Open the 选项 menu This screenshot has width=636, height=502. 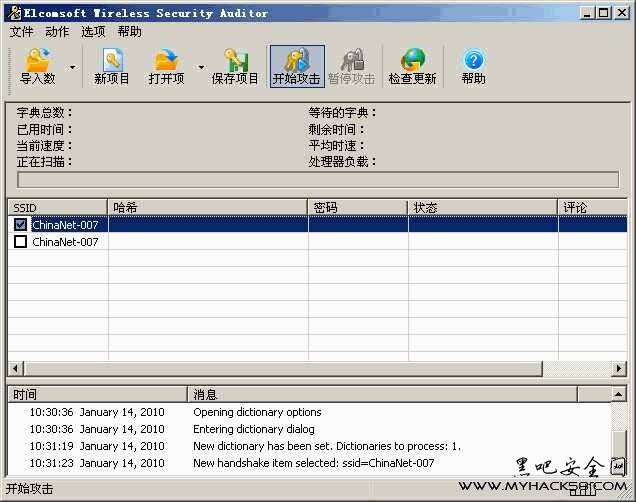coord(93,31)
